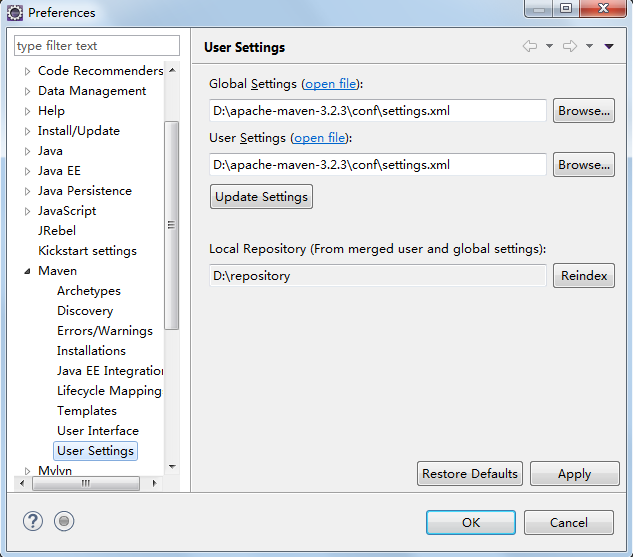The width and height of the screenshot is (633, 557).
Task: Open the back history dropdown arrow
Action: tap(549, 47)
